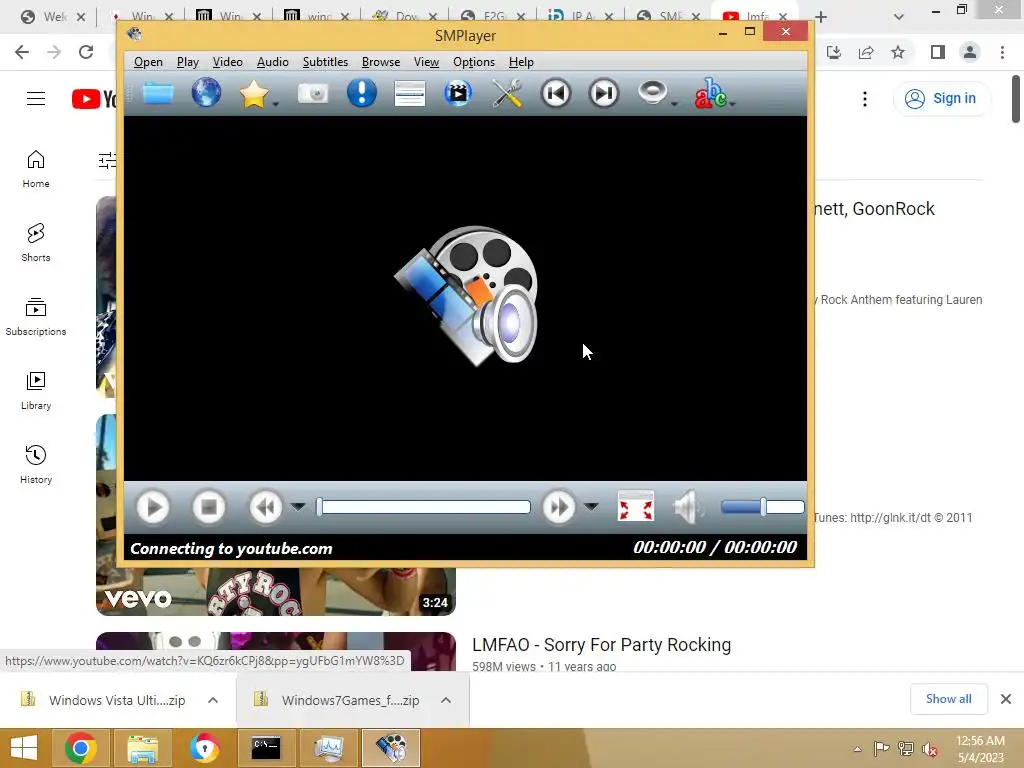Open the Play menu

pyautogui.click(x=187, y=62)
